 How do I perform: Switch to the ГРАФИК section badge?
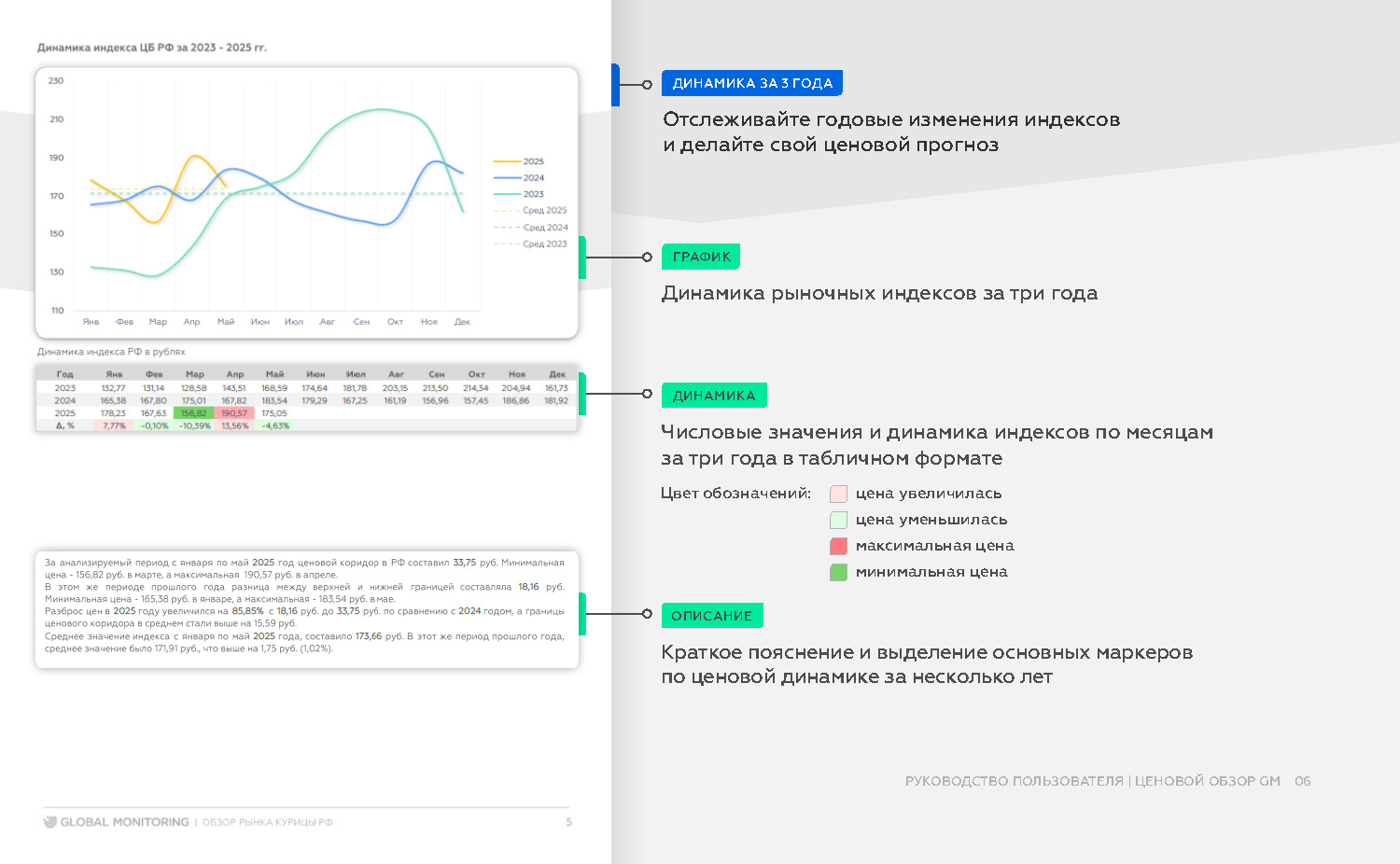coord(700,256)
